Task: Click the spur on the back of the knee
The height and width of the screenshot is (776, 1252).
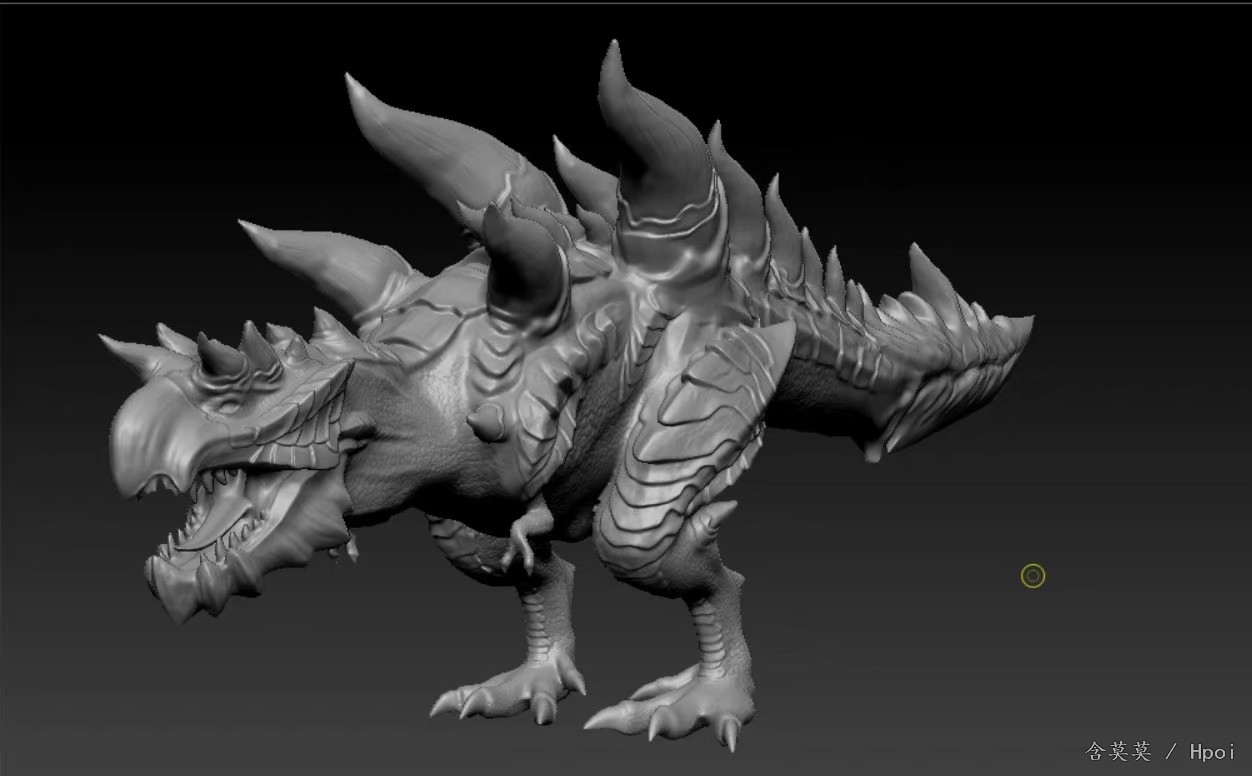Action: pyautogui.click(x=718, y=517)
